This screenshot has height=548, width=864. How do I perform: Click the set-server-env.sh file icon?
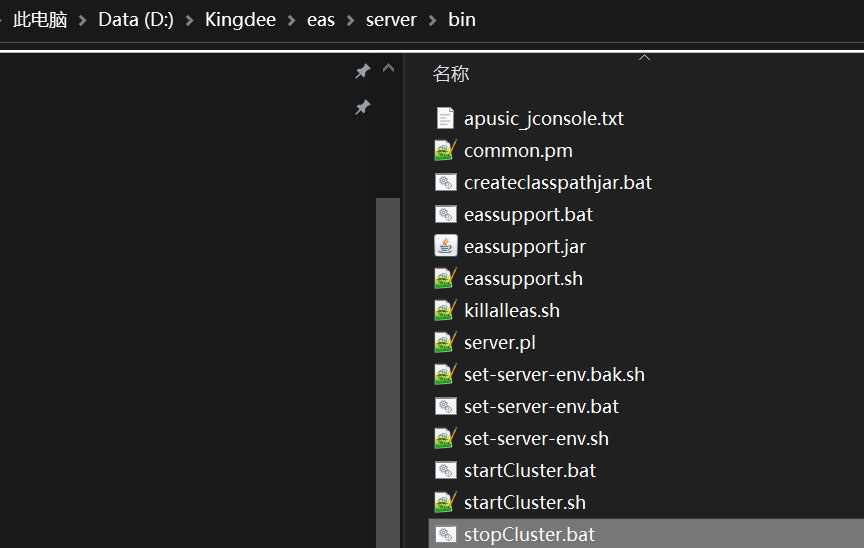tap(445, 438)
